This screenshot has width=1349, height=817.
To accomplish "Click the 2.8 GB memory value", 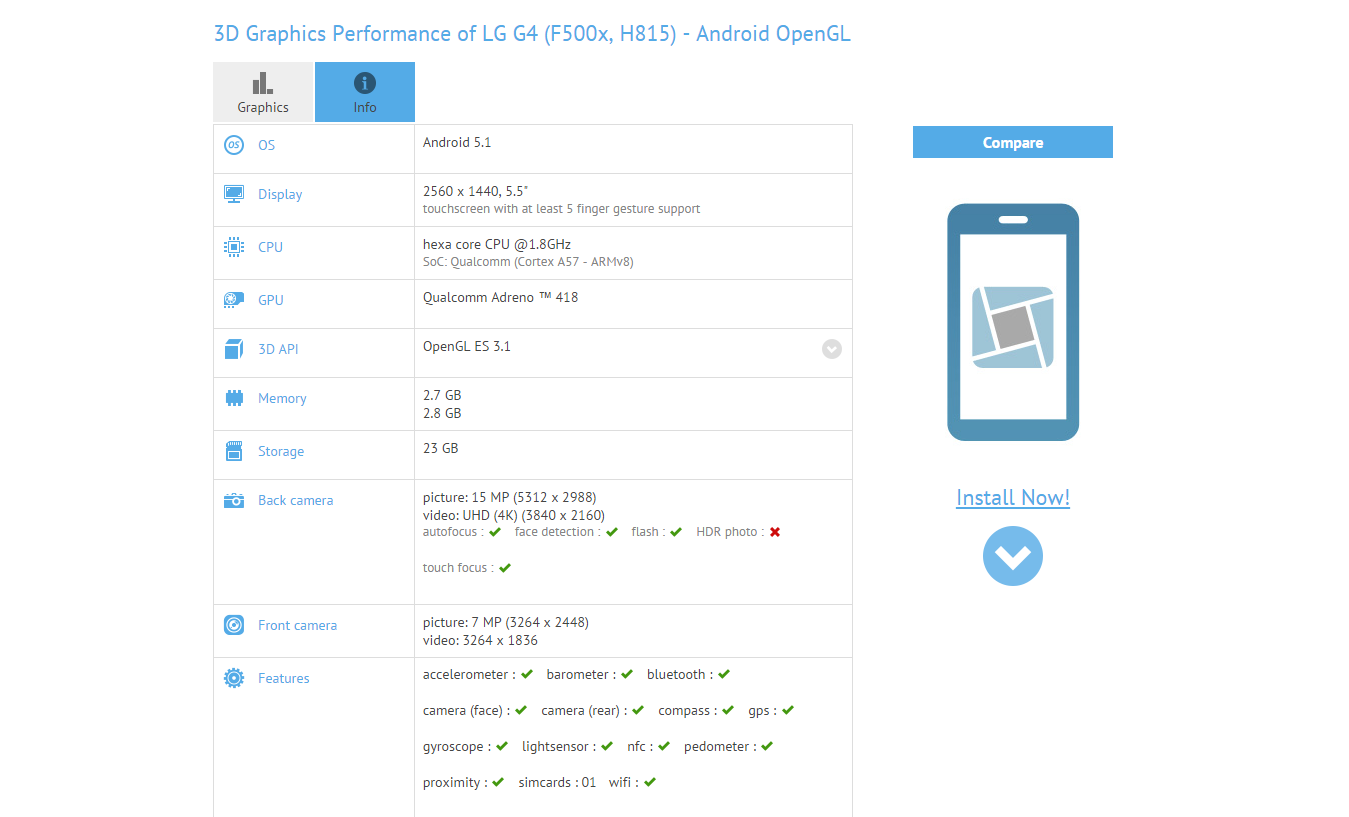I will coord(442,413).
